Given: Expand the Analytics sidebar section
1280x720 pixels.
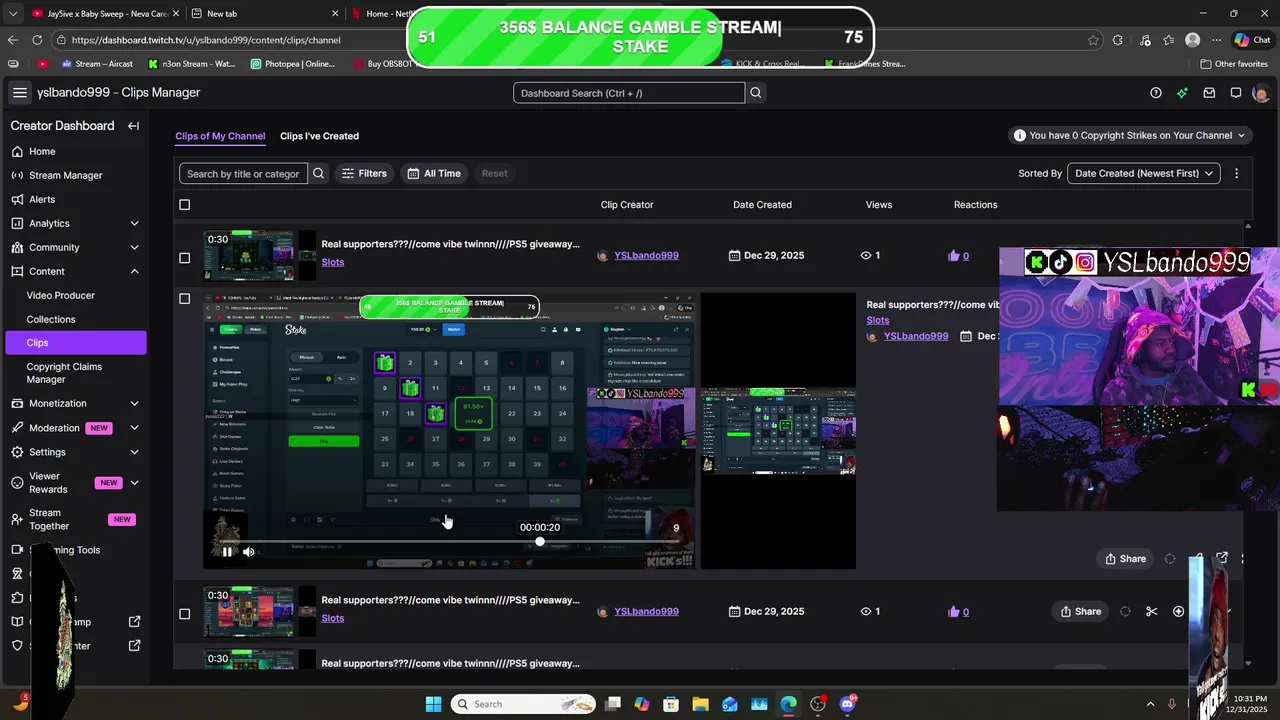Looking at the screenshot, I should pyautogui.click(x=134, y=224).
